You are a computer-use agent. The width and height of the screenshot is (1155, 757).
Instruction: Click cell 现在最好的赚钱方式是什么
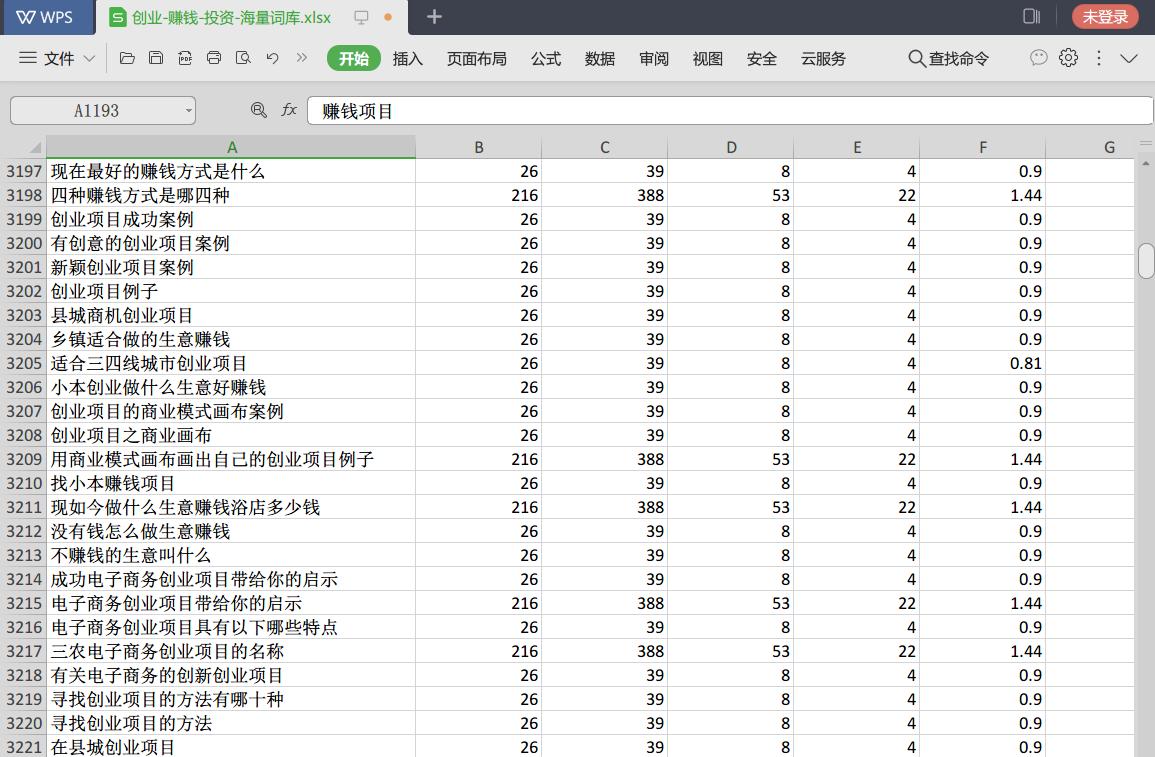coord(231,171)
